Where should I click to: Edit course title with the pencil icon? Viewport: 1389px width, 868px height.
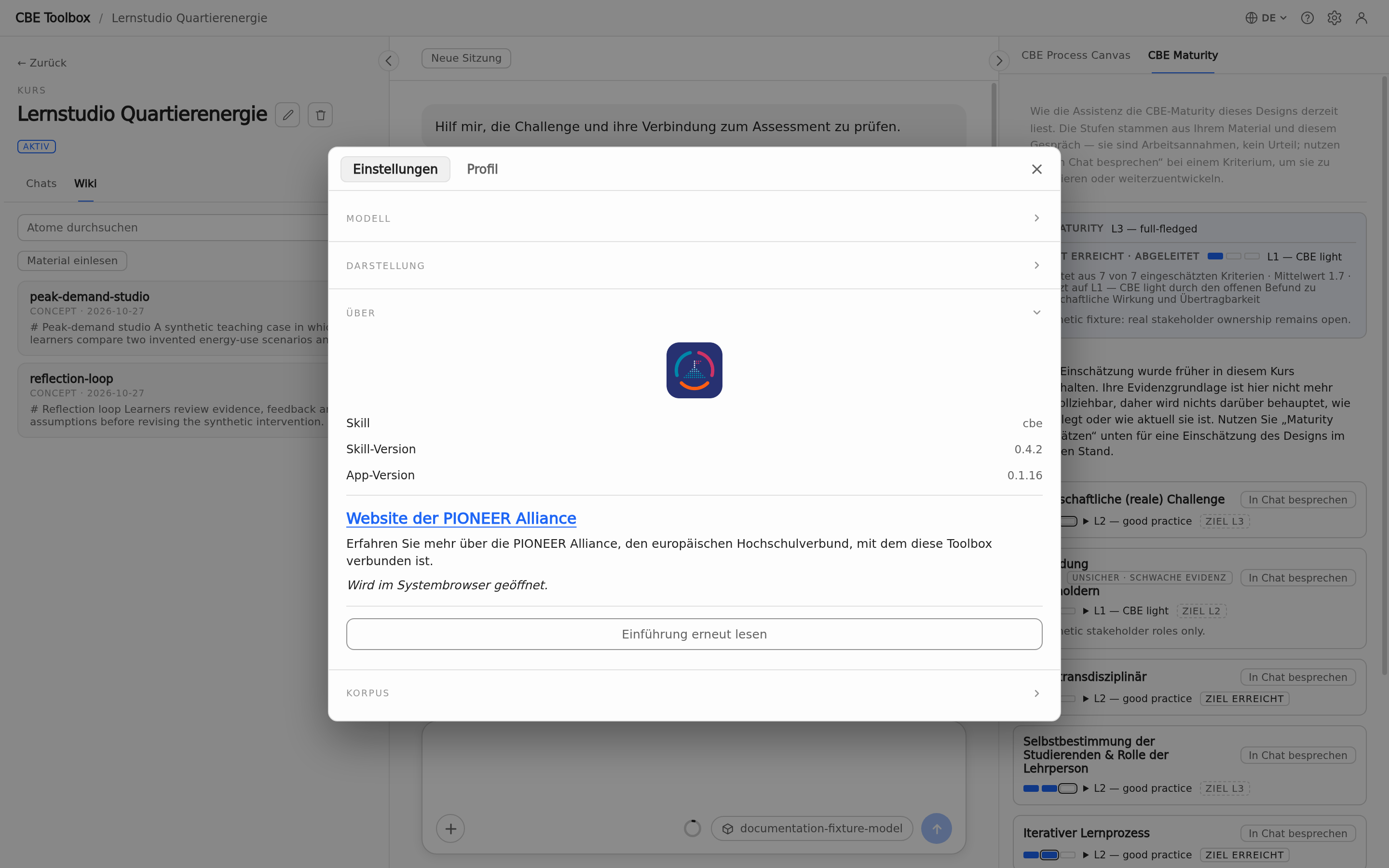pos(287,115)
